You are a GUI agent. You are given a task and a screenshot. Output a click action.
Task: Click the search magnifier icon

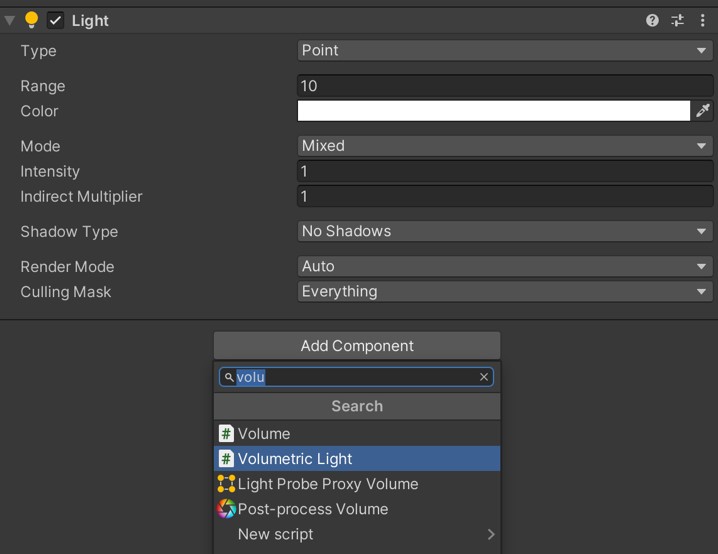coord(229,377)
